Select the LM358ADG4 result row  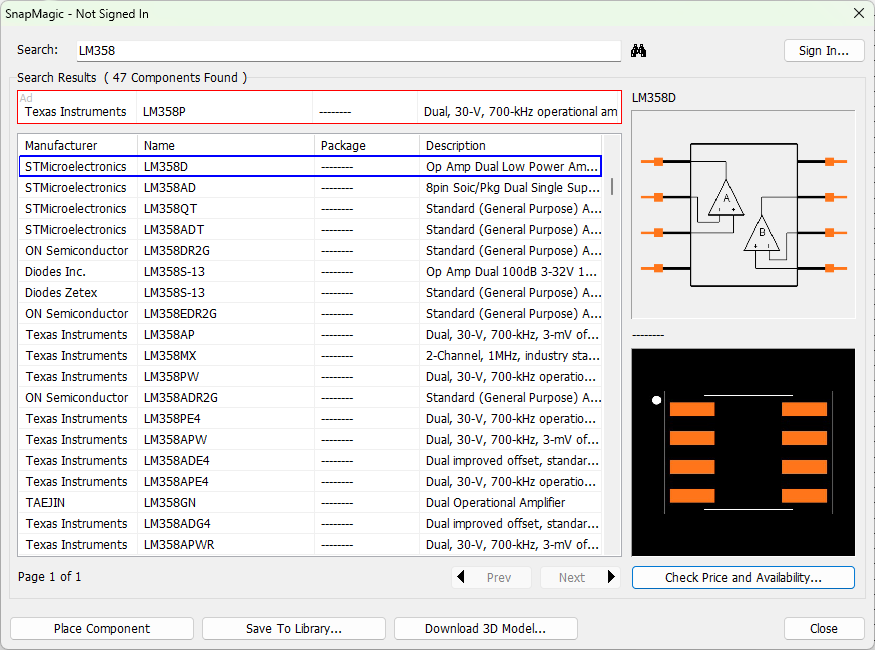pos(310,524)
